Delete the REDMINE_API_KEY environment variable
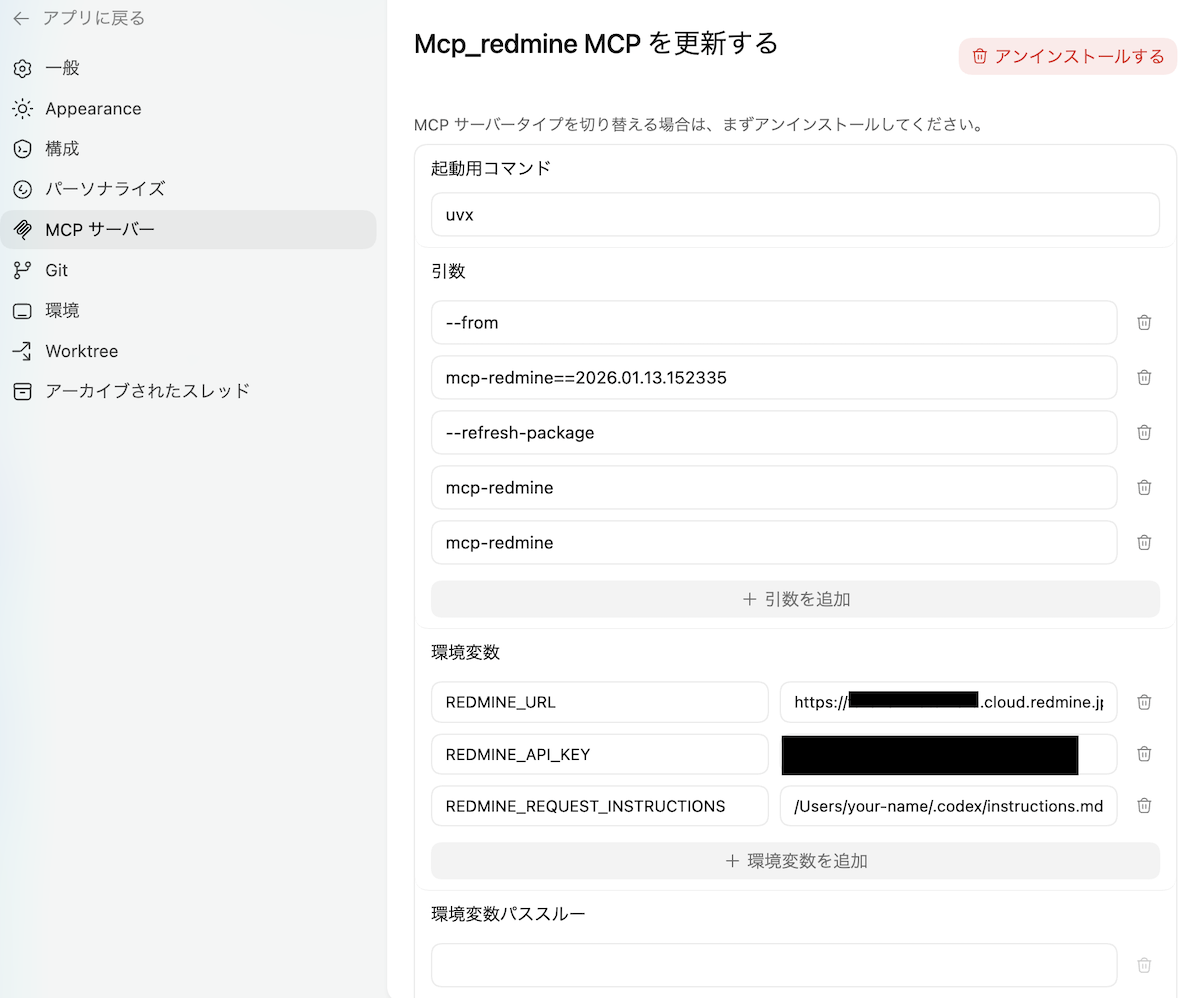 [x=1144, y=754]
